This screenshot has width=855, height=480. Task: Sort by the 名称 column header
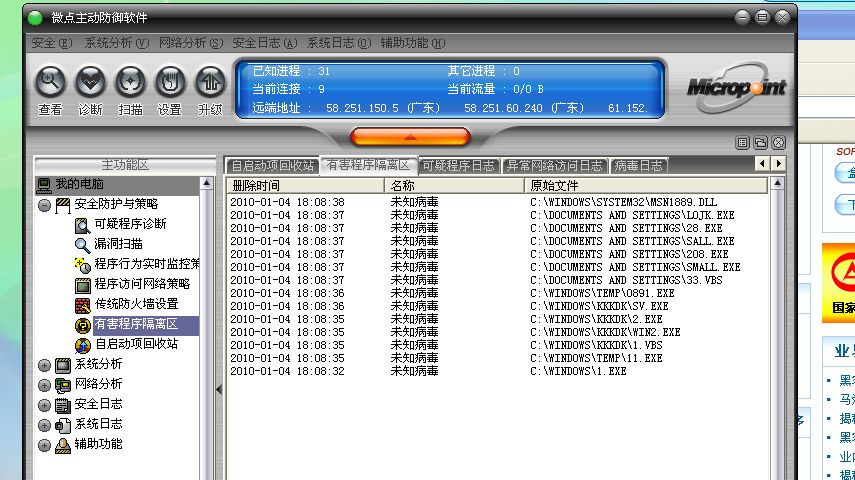pos(454,185)
